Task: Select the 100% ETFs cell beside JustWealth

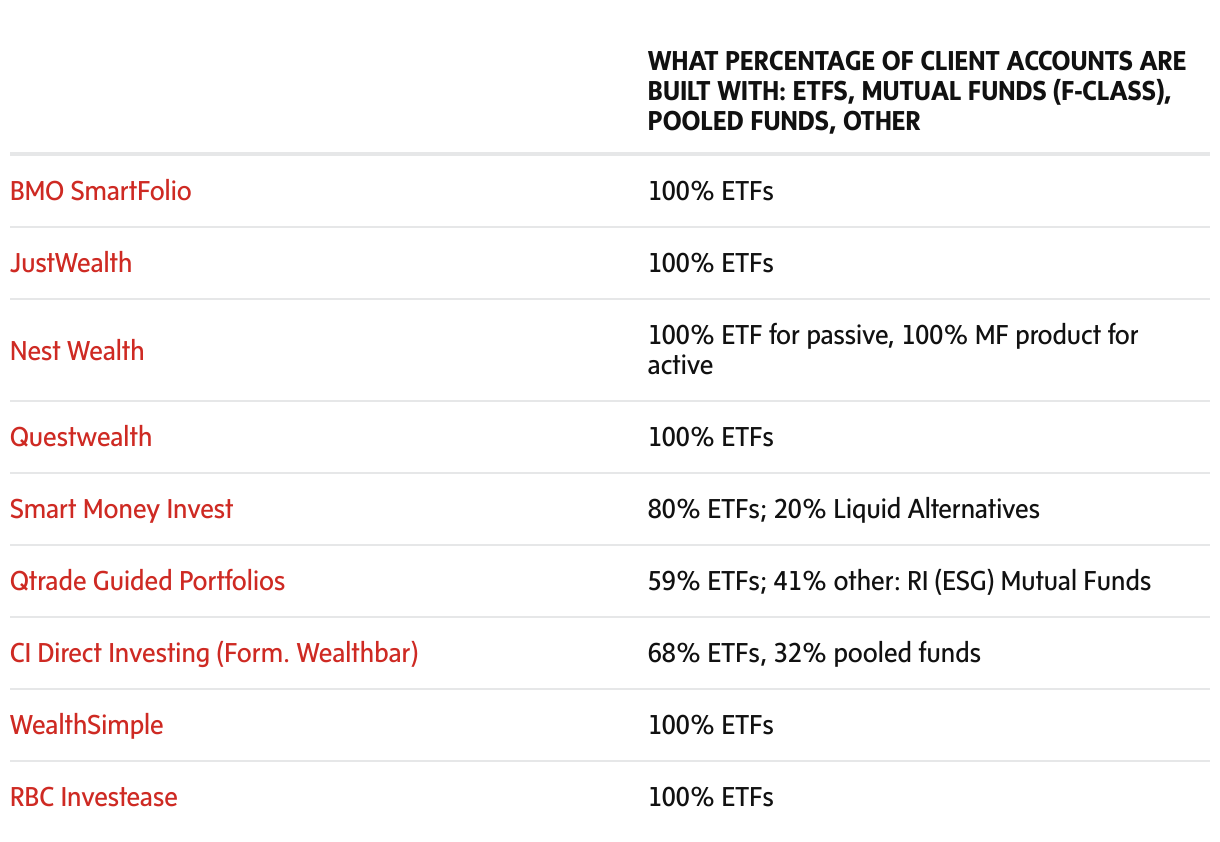Action: click(x=710, y=263)
